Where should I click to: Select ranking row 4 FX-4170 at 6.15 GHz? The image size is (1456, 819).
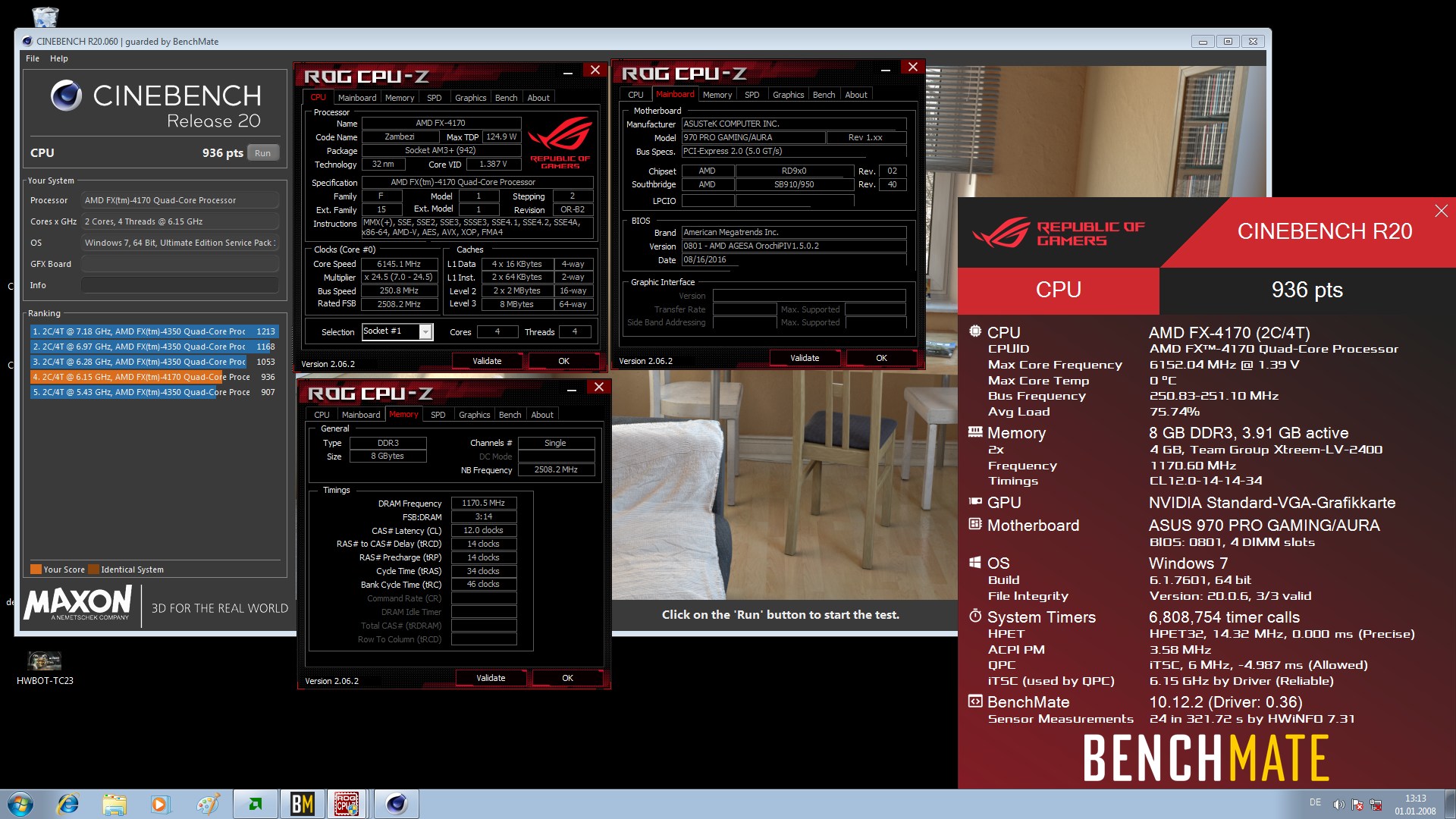(x=155, y=377)
